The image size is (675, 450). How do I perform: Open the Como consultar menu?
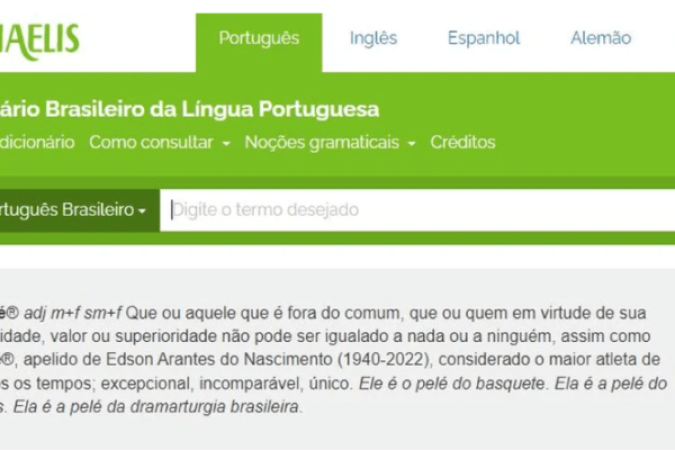click(x=151, y=142)
